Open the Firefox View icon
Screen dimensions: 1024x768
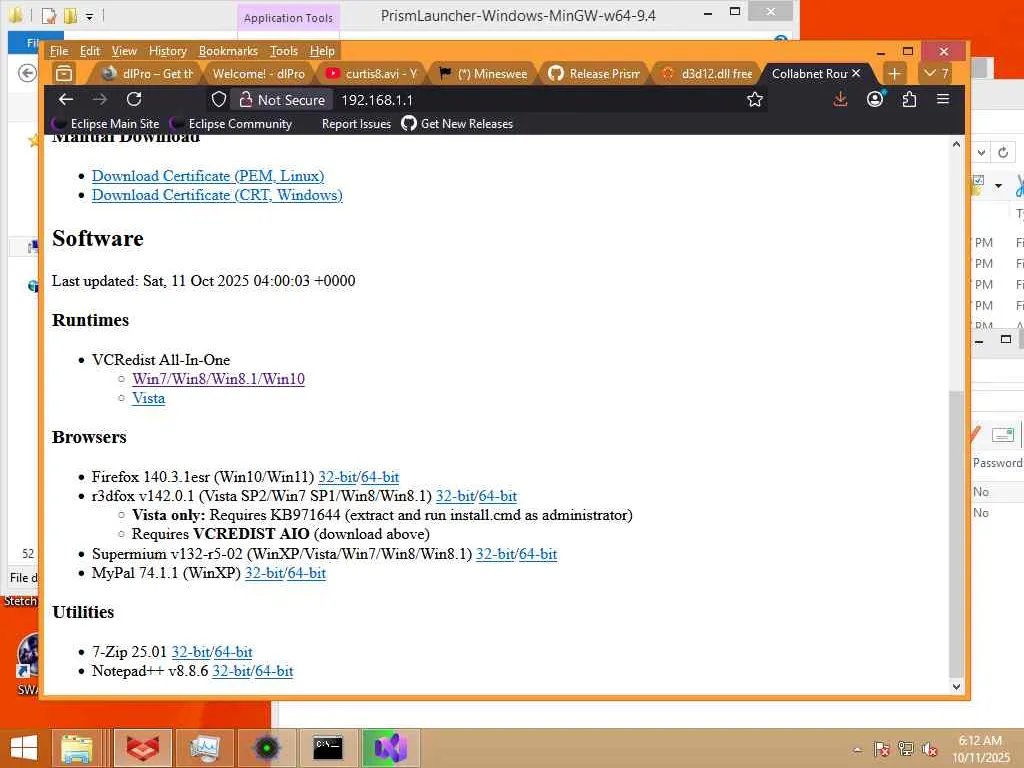click(64, 74)
